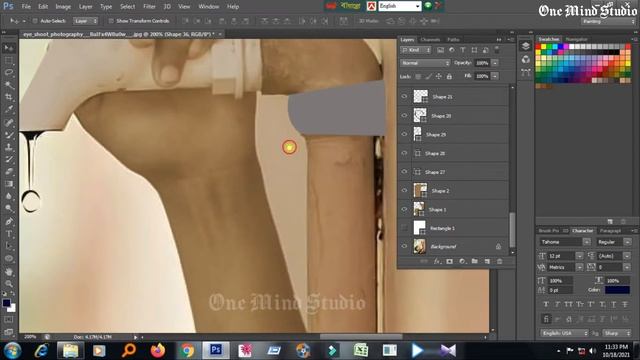Select the Rectangular Marquee tool
The width and height of the screenshot is (640, 360).
tap(9, 60)
